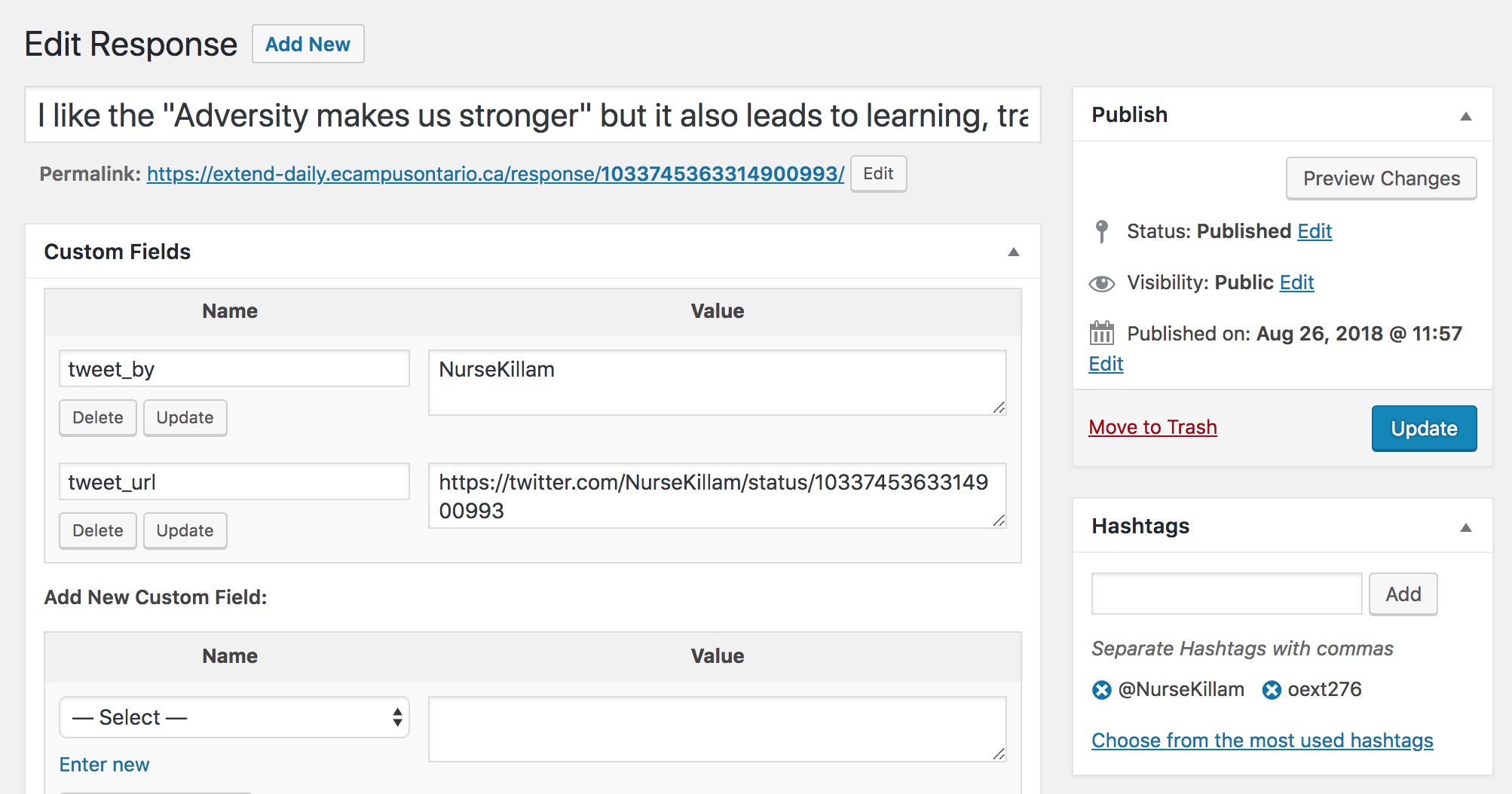Remove the oext276 hashtag
1512x794 pixels.
pyautogui.click(x=1272, y=689)
